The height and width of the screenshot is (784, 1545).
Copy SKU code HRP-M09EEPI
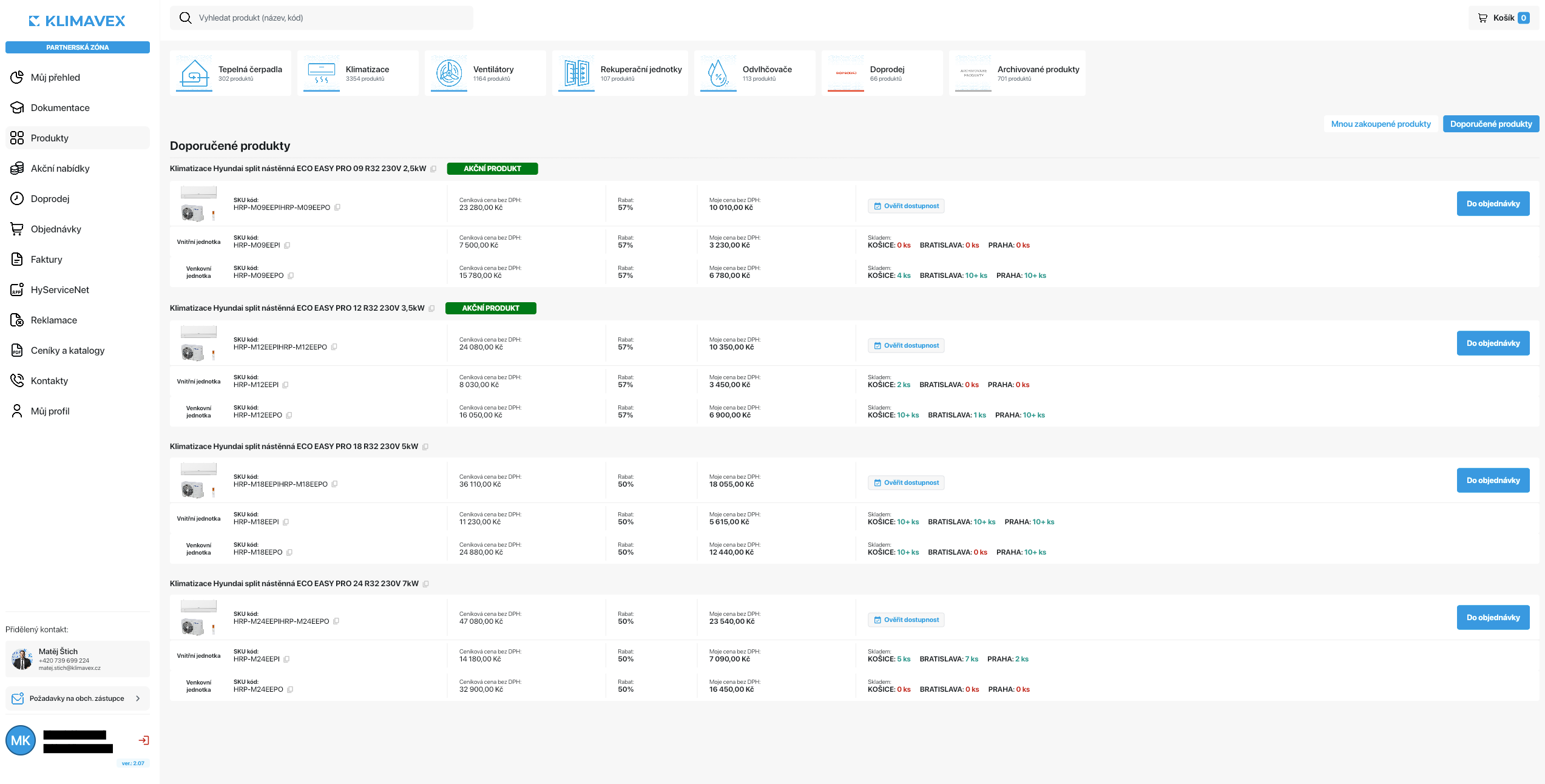tap(287, 246)
